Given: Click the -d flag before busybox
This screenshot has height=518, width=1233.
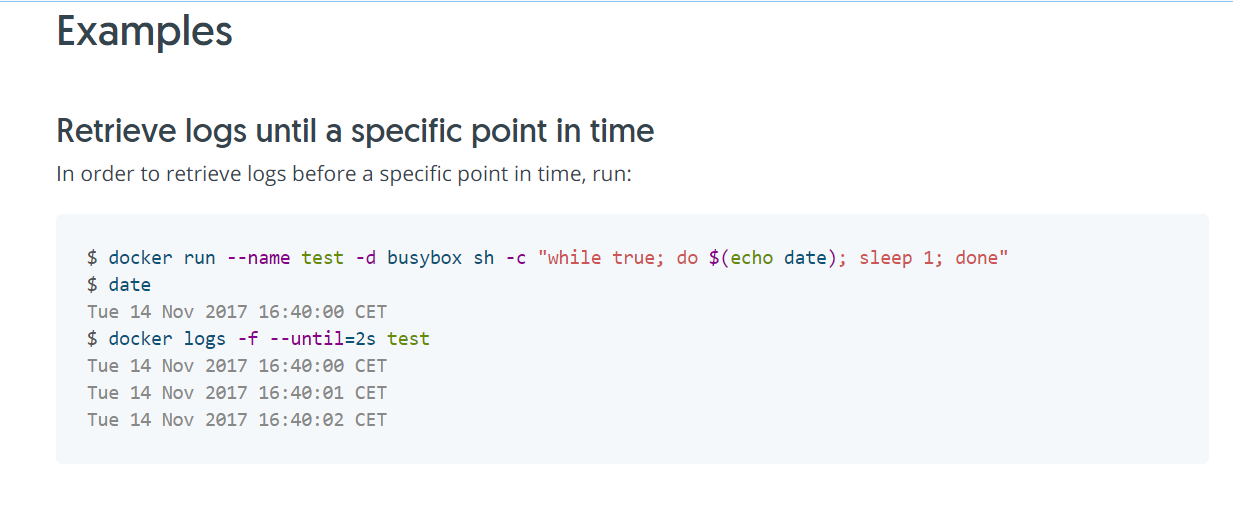Looking at the screenshot, I should 366,258.
